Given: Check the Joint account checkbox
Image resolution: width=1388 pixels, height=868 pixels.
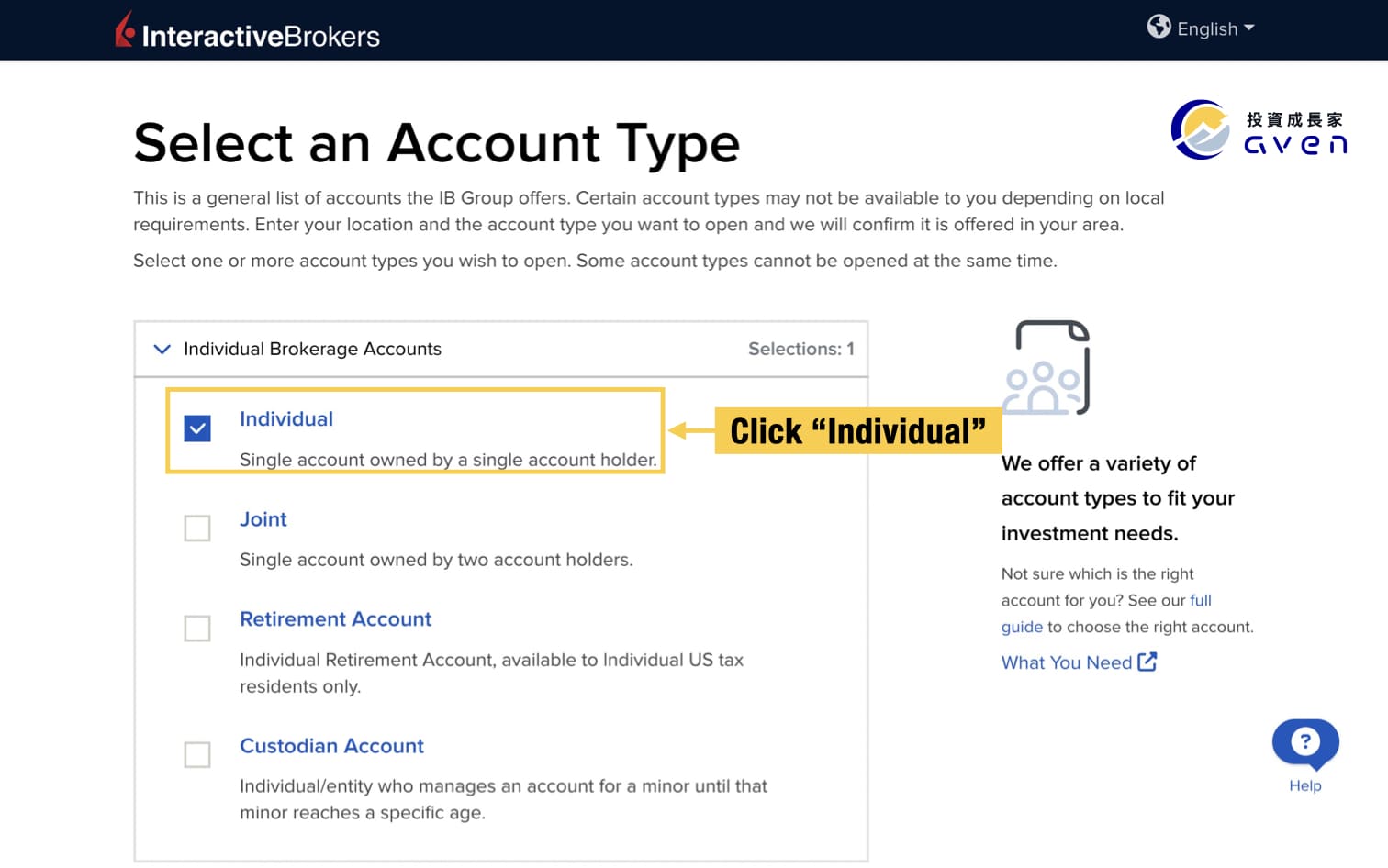Looking at the screenshot, I should 196,529.
